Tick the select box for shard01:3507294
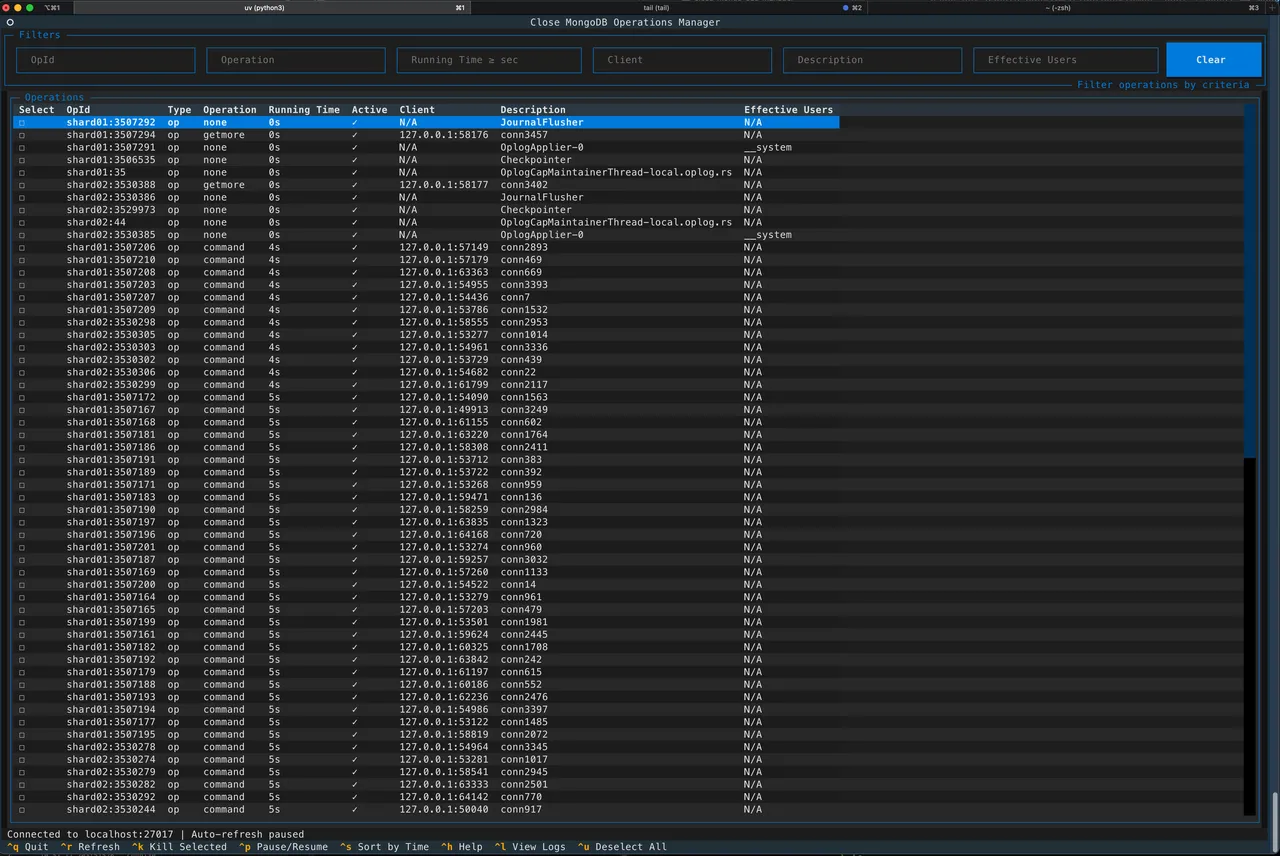Viewport: 1280px width, 856px height. pos(22,135)
